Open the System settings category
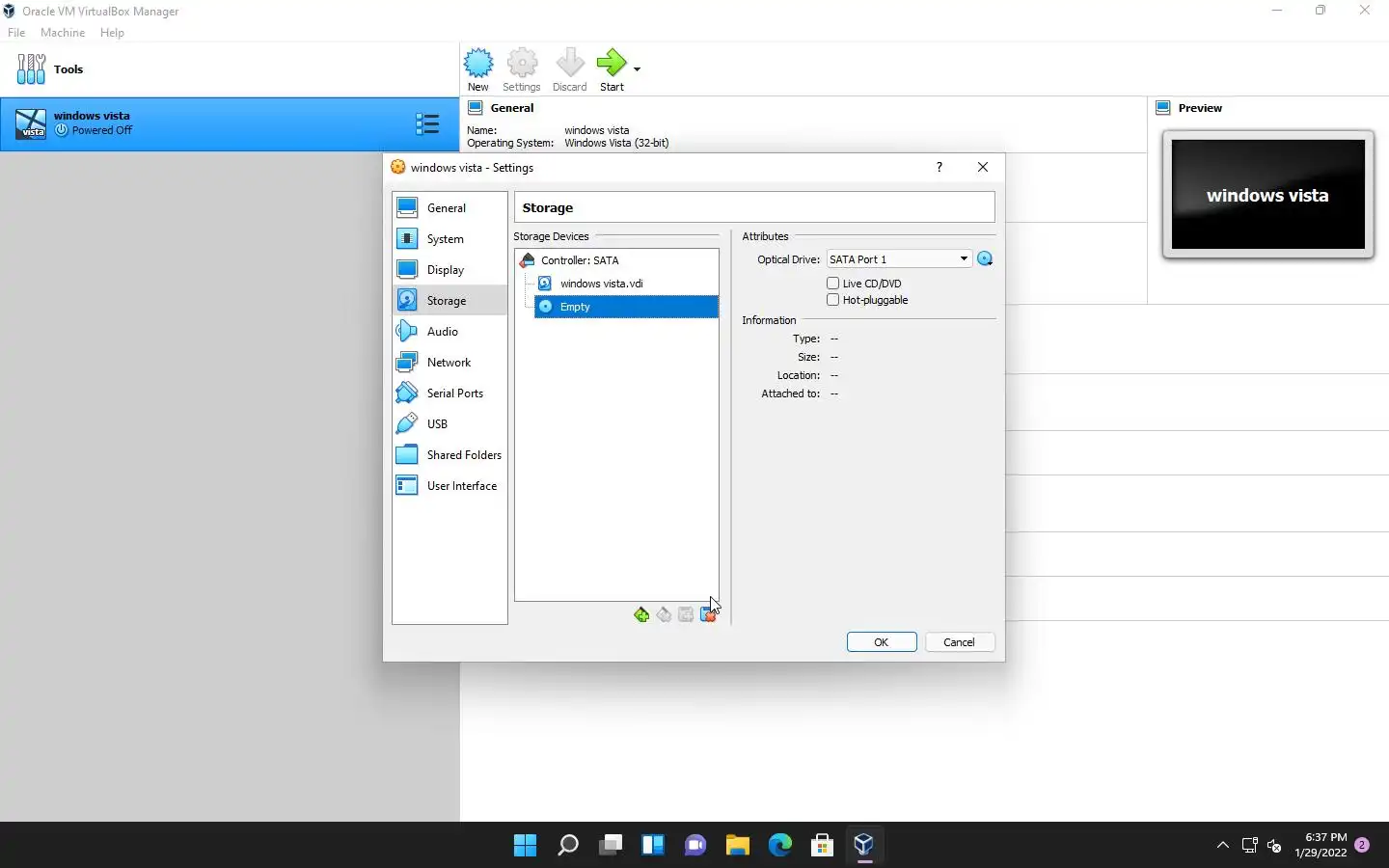This screenshot has width=1389, height=868. (x=449, y=239)
